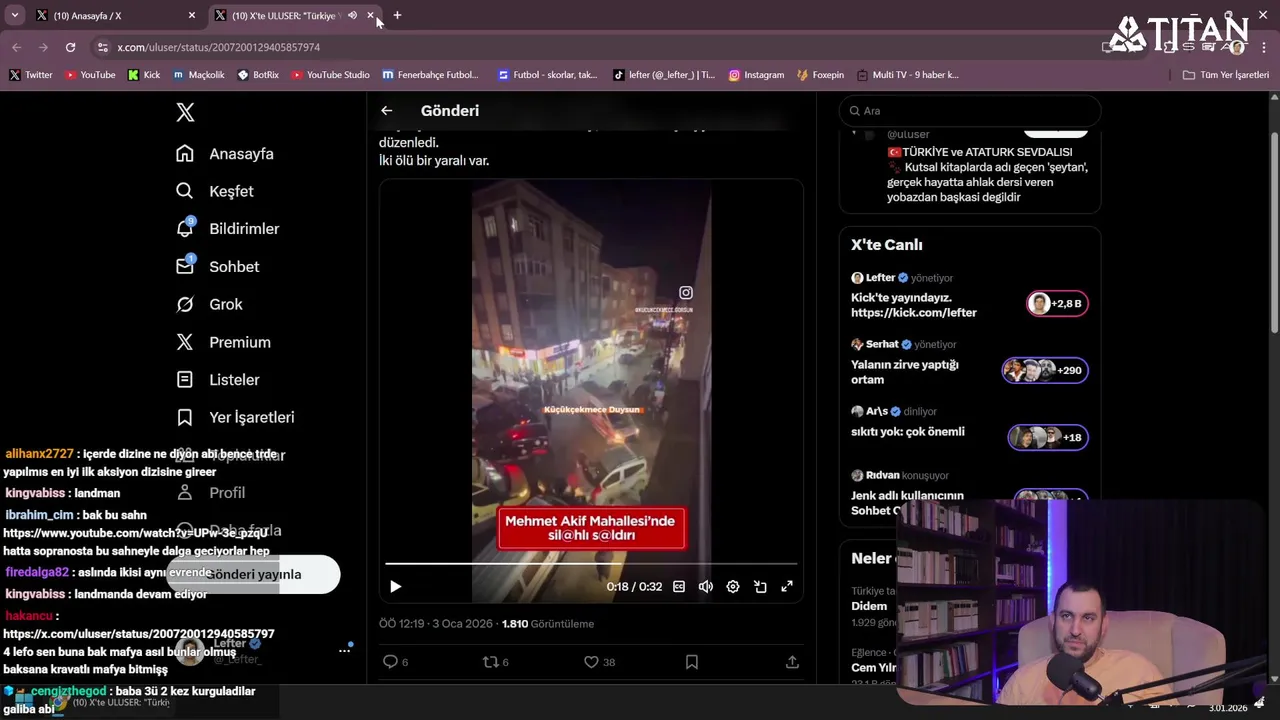1280x720 pixels.
Task: Open account menu three dots
Action: [x=344, y=650]
